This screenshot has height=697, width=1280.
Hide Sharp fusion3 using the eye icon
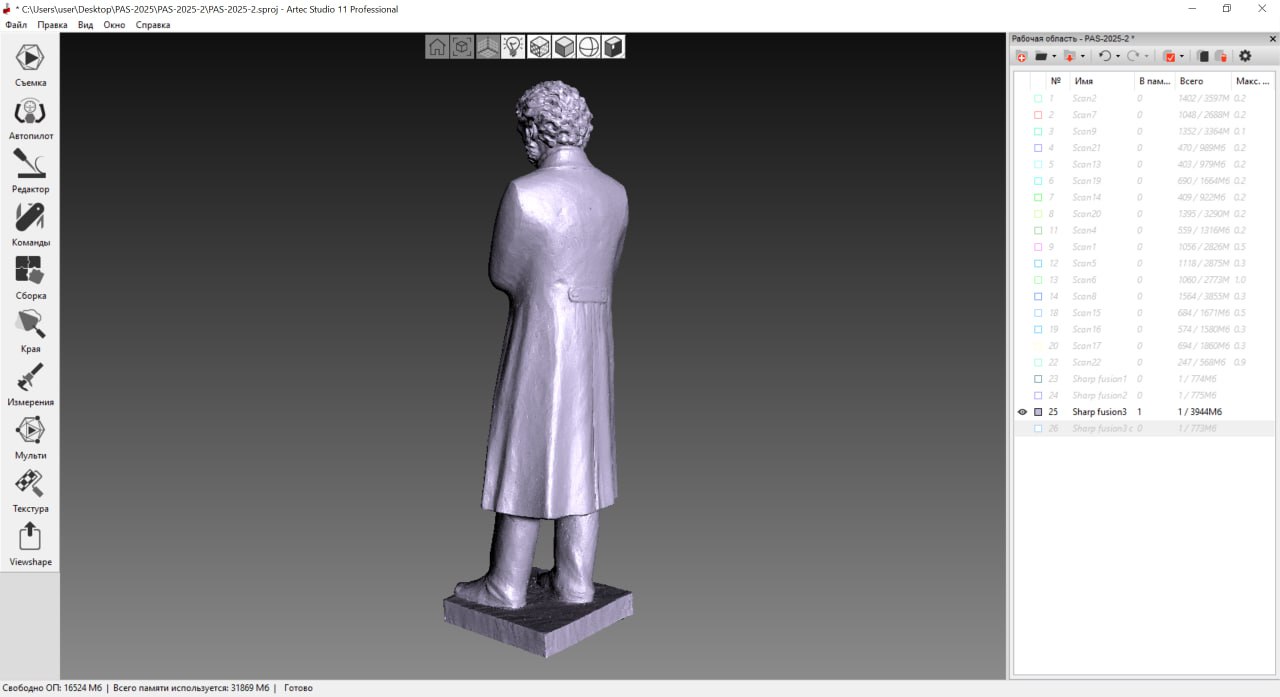(1022, 412)
